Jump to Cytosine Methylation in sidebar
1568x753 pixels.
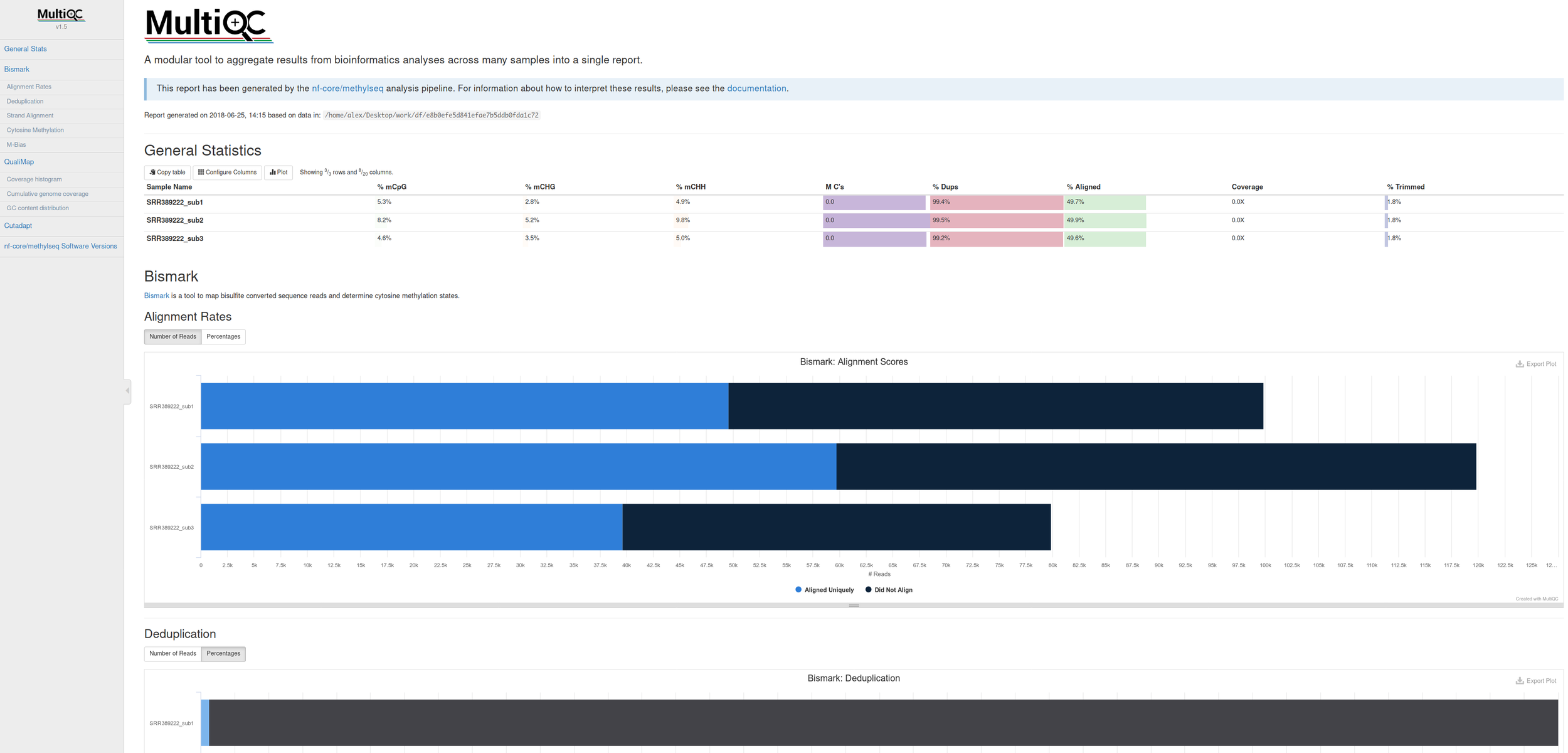(35, 130)
